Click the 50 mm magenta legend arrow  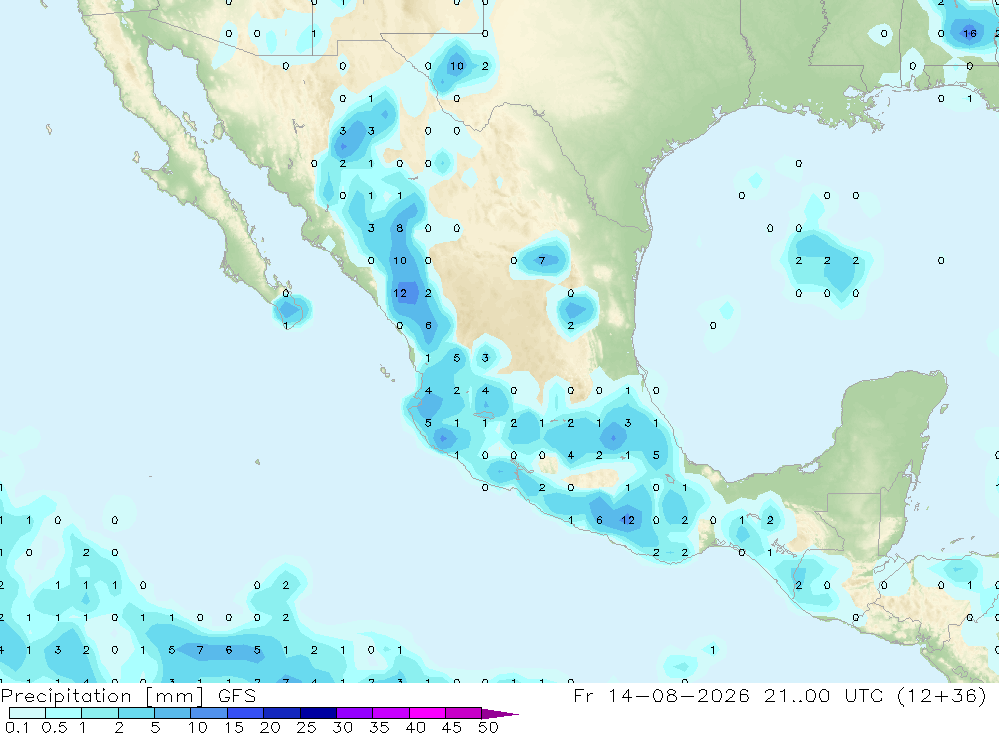click(499, 713)
